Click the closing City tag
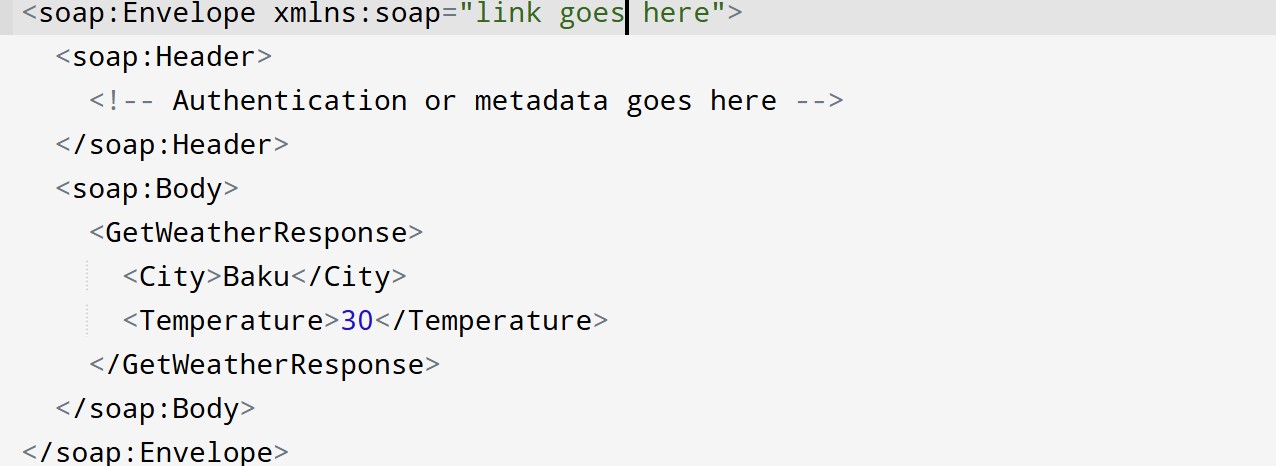Viewport: 1276px width, 466px height. (348, 277)
